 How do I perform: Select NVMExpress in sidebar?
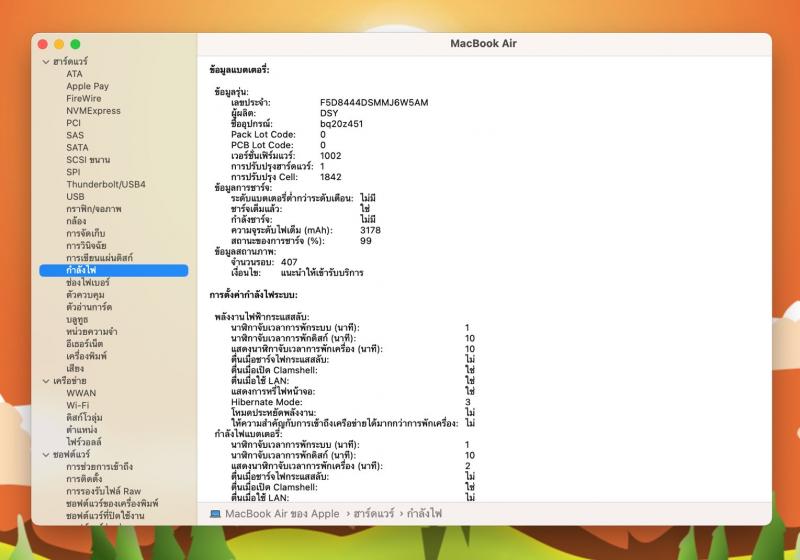pos(93,111)
